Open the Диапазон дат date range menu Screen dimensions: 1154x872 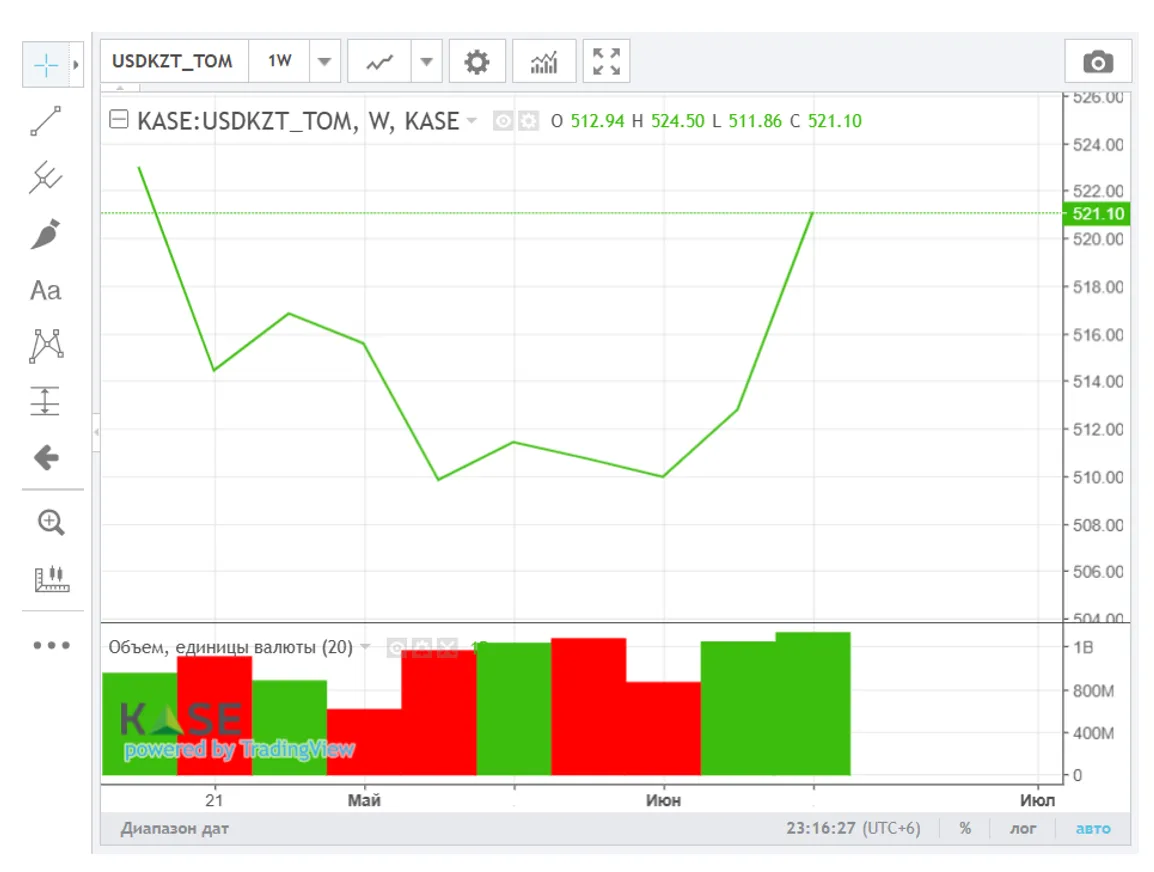[x=174, y=828]
